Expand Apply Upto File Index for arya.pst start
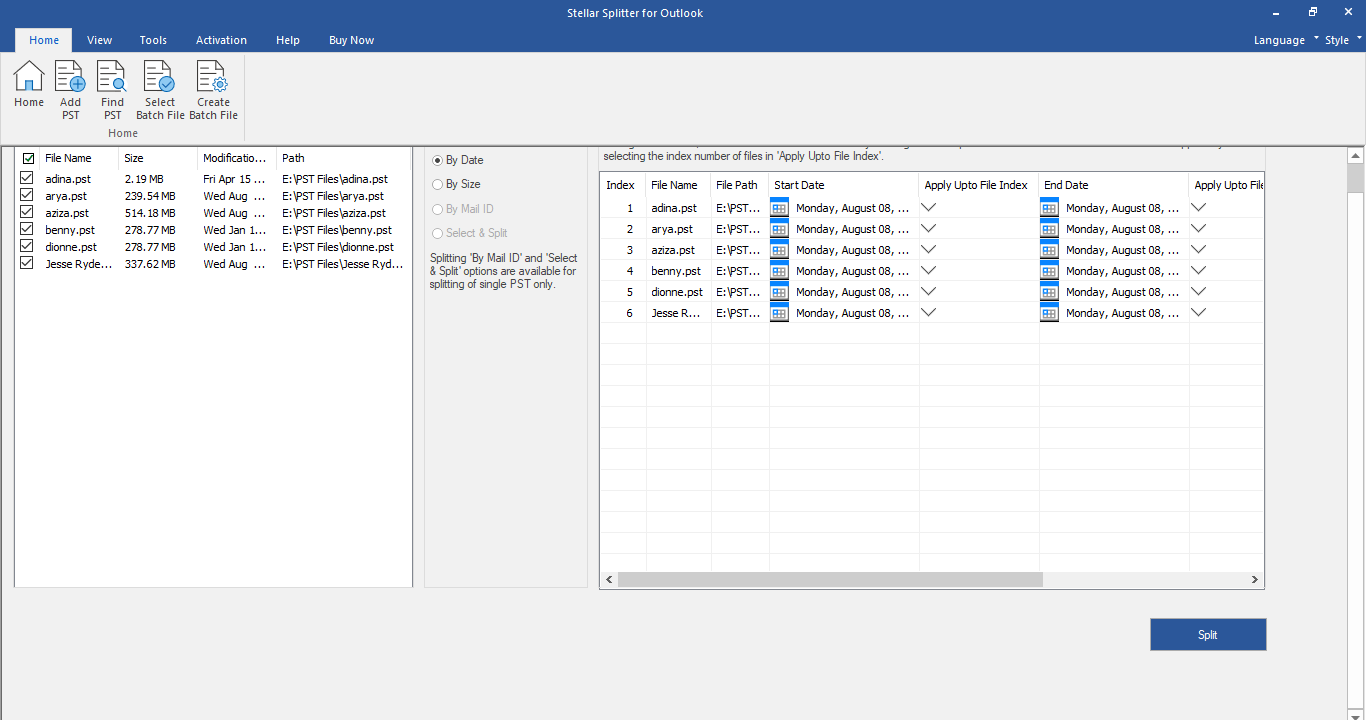The width and height of the screenshot is (1366, 720). pos(928,229)
